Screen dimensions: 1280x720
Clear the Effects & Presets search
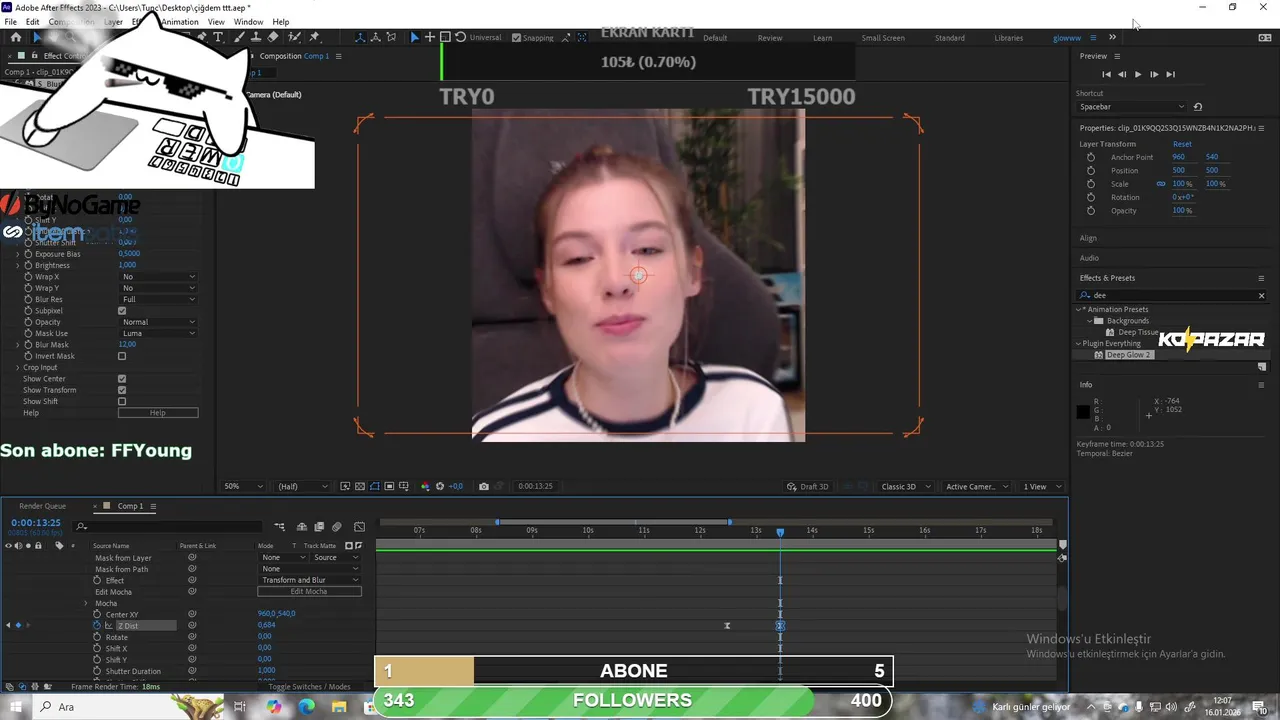click(x=1261, y=295)
